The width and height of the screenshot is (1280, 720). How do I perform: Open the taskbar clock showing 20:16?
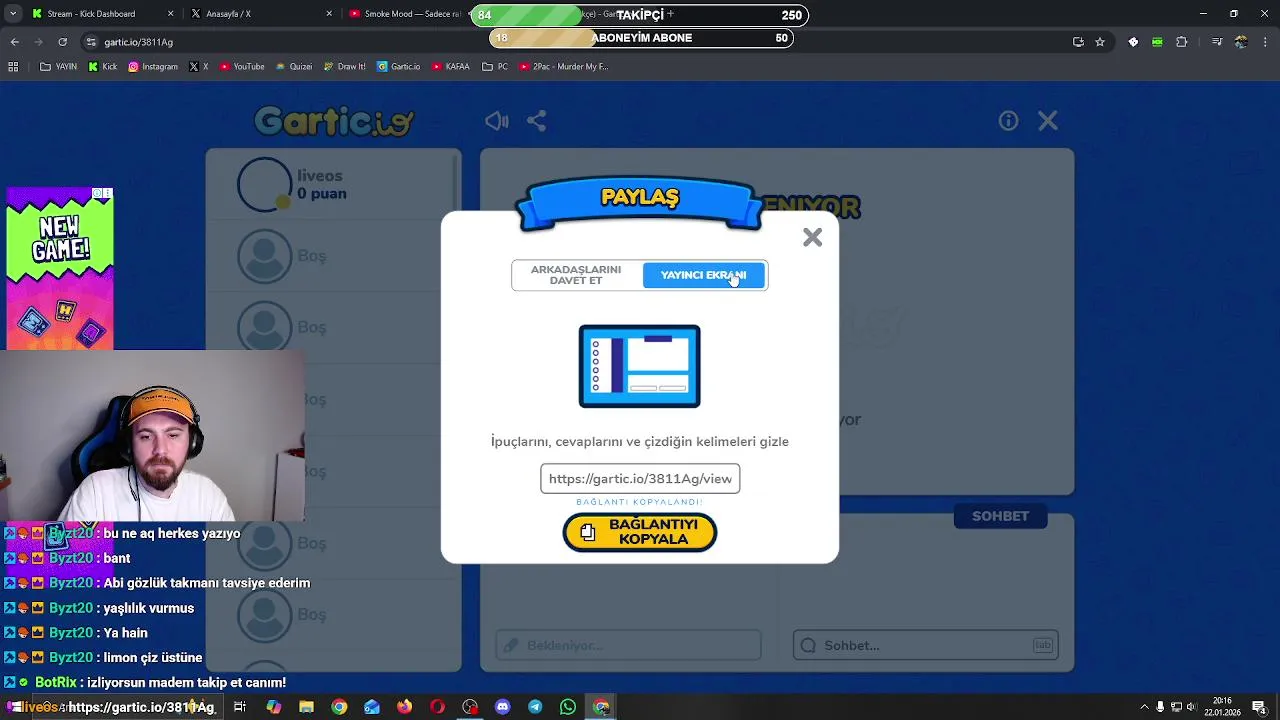[x=1222, y=707]
